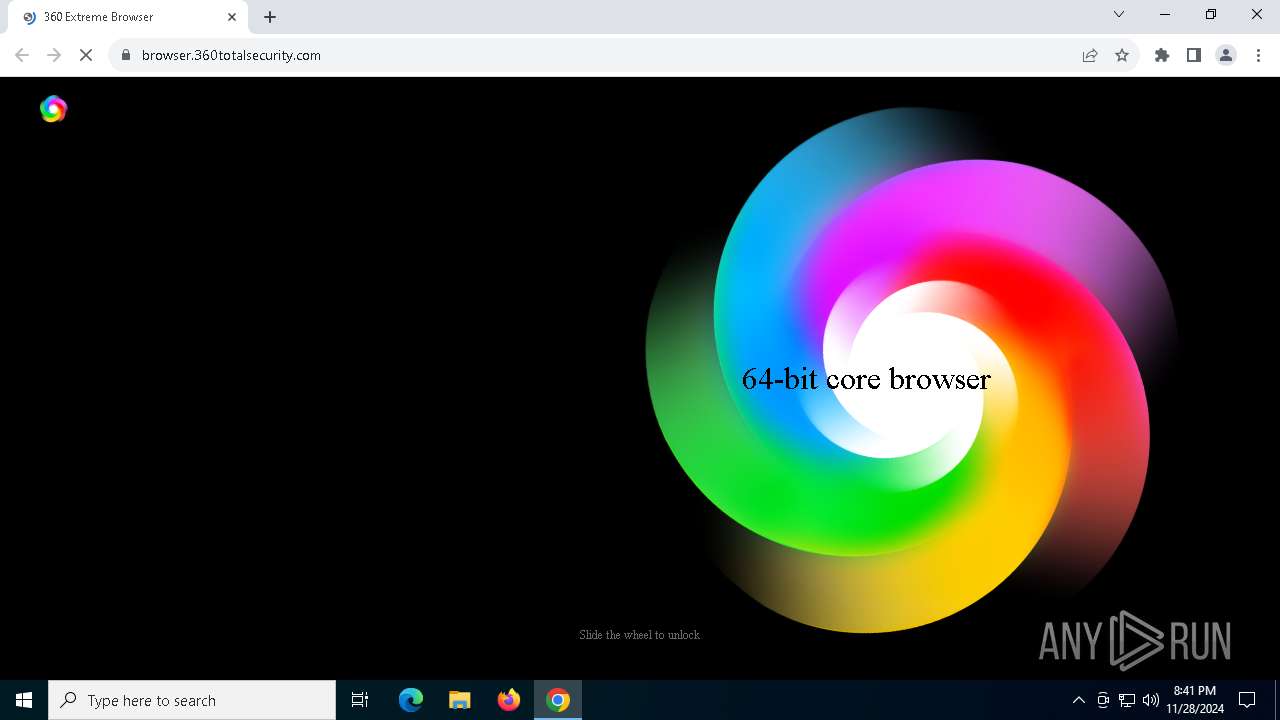Screen dimensions: 1280x720
Task: Share this page using the share icon
Action: (x=1090, y=55)
